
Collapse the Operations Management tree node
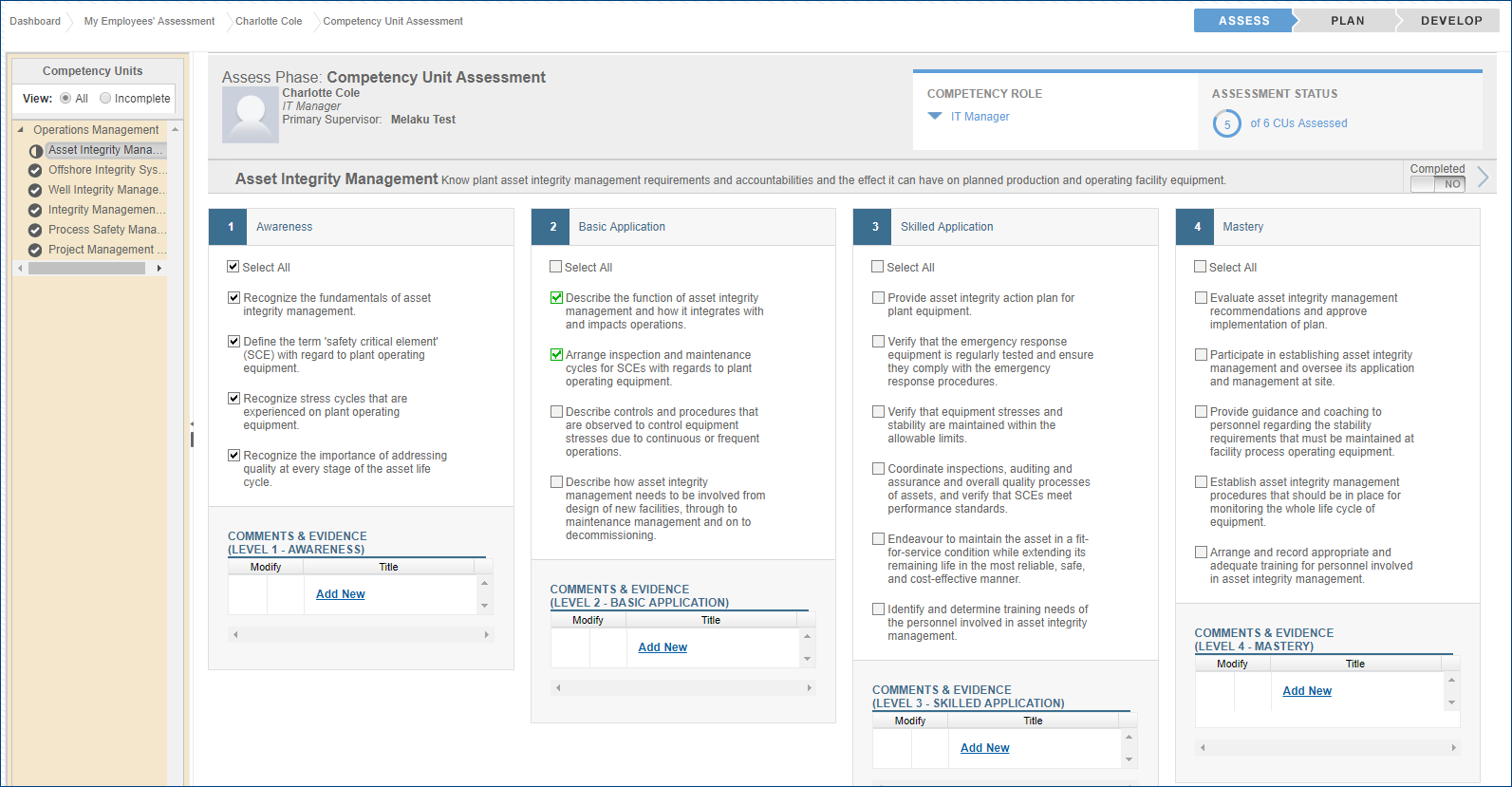pos(21,130)
